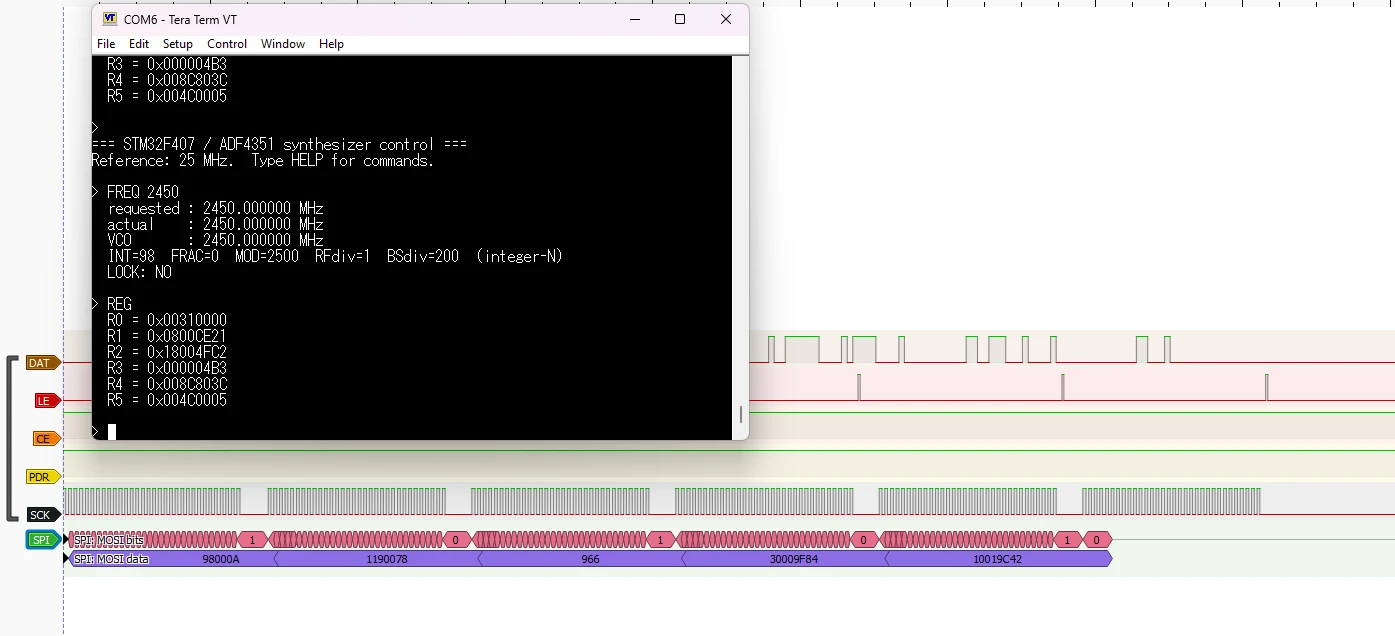Minimize the Tera Term window
This screenshot has height=636, width=1395.
click(634, 19)
